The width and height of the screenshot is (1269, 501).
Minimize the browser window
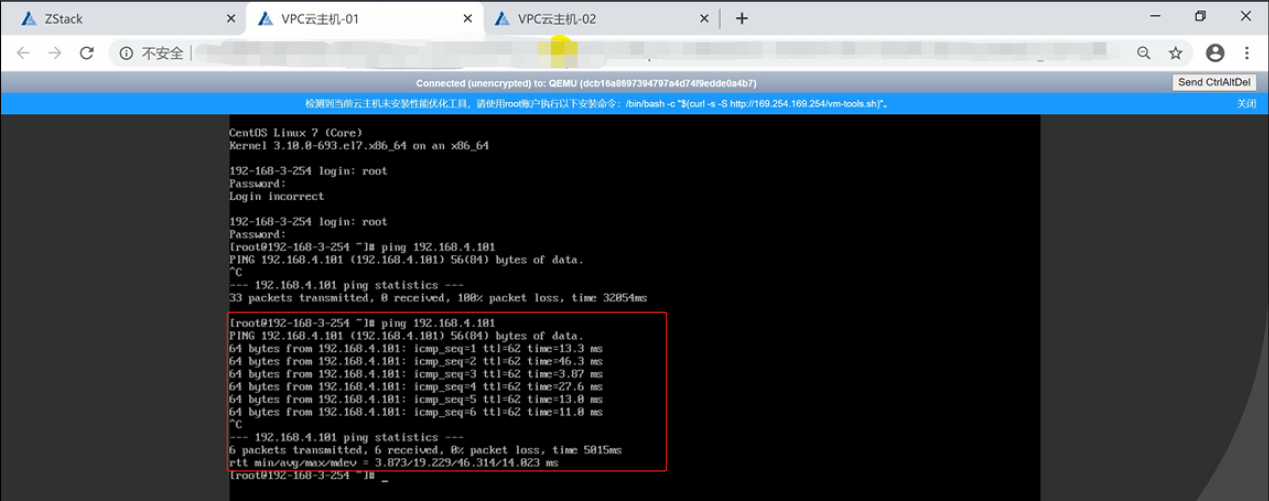point(1155,16)
